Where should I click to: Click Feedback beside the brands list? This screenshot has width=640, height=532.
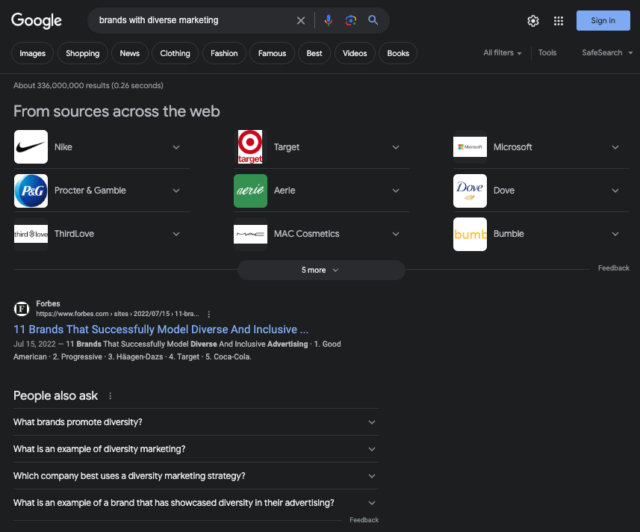click(x=613, y=268)
